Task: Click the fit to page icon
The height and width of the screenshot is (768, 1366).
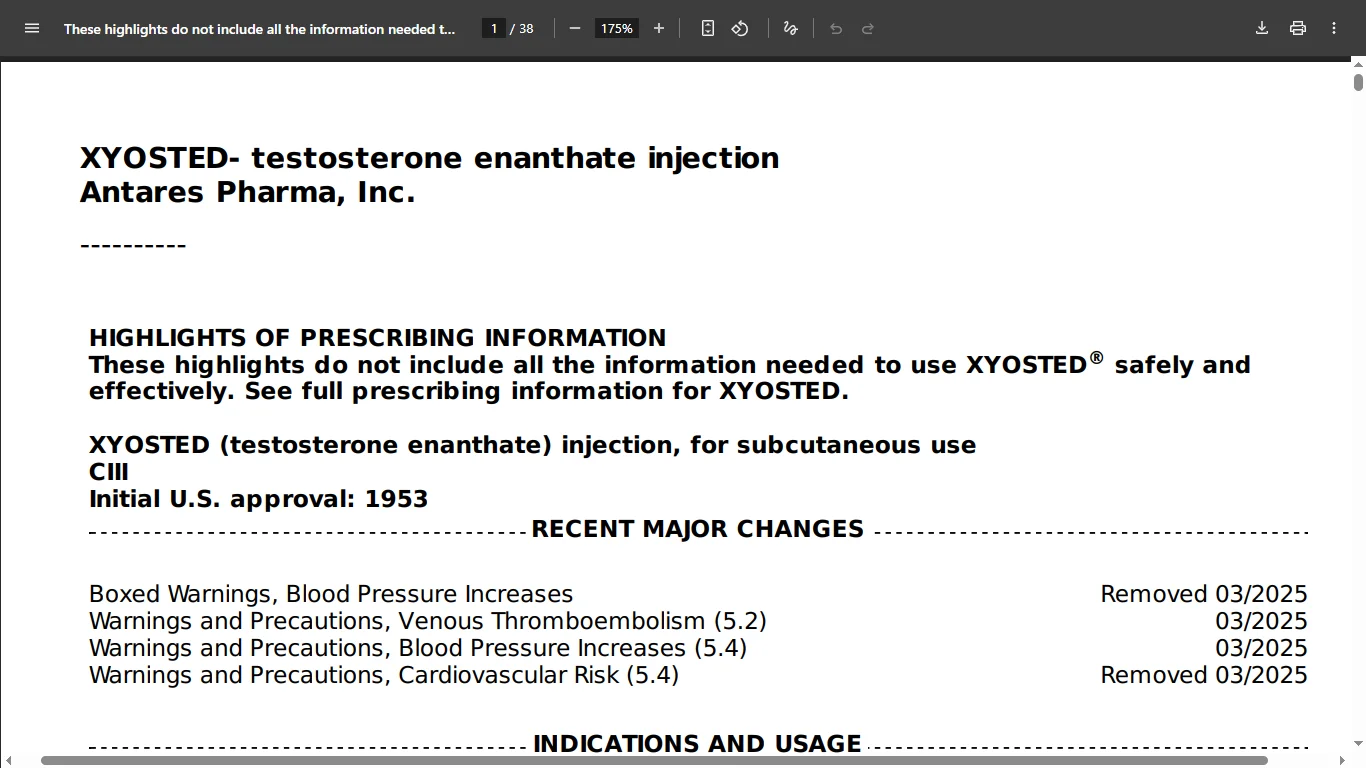Action: (x=708, y=28)
